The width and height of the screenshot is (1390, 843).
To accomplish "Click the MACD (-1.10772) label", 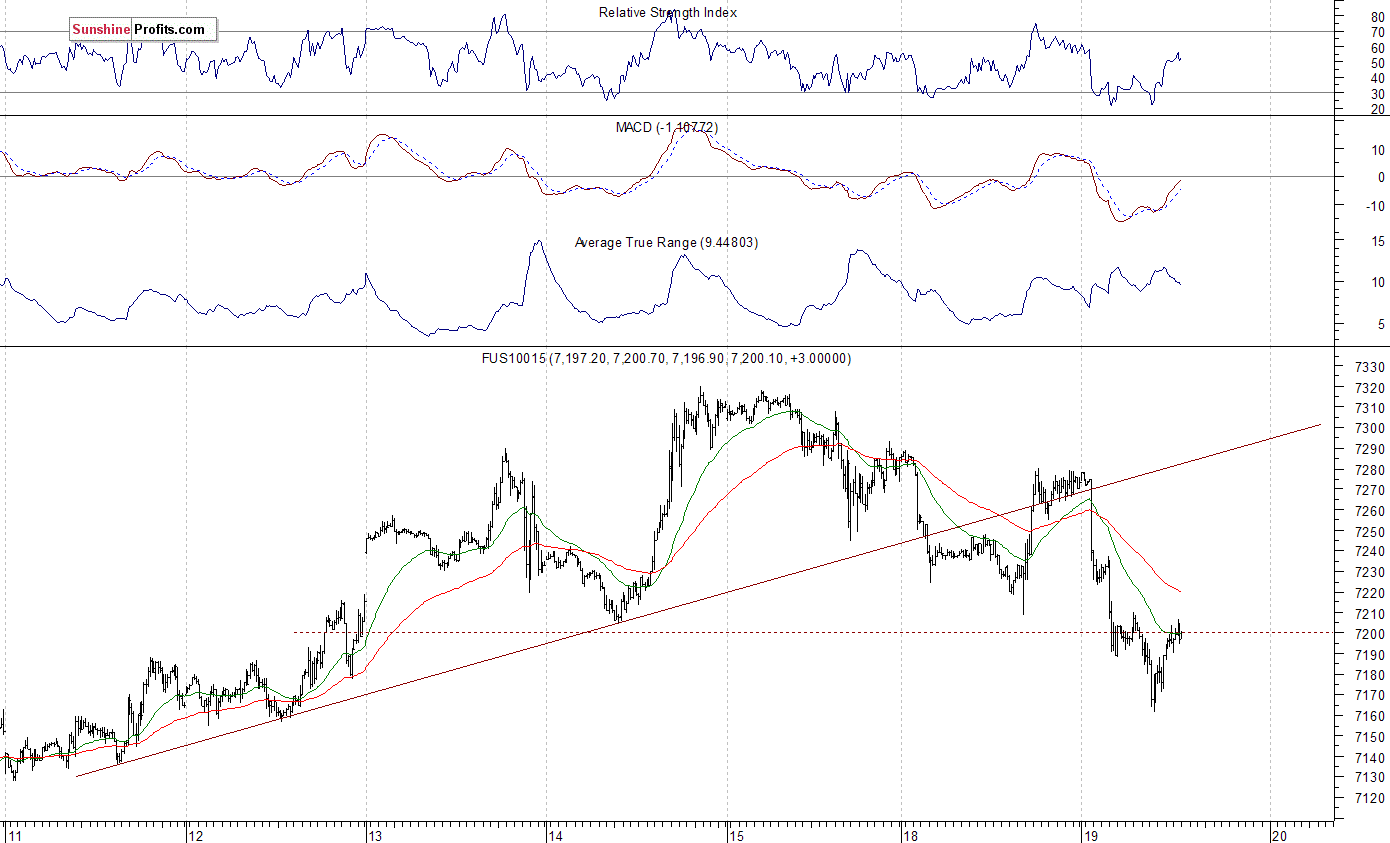I will [x=666, y=127].
